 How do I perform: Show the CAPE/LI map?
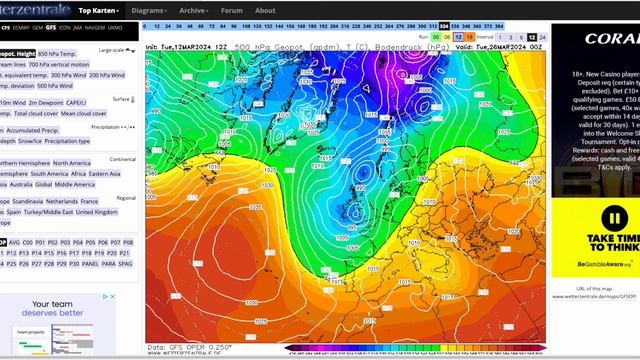point(76,103)
